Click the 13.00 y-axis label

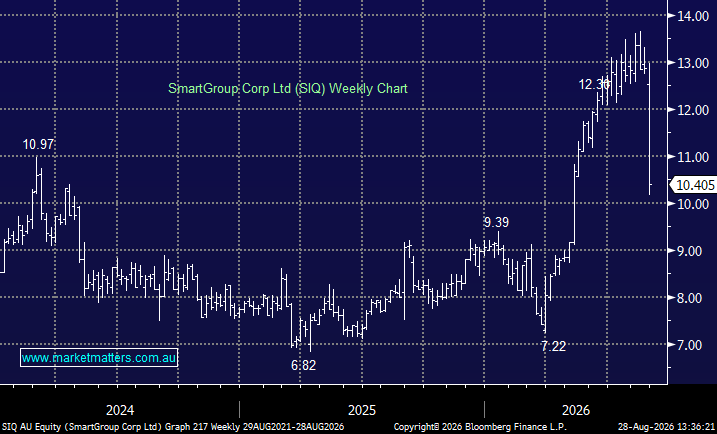coord(693,63)
